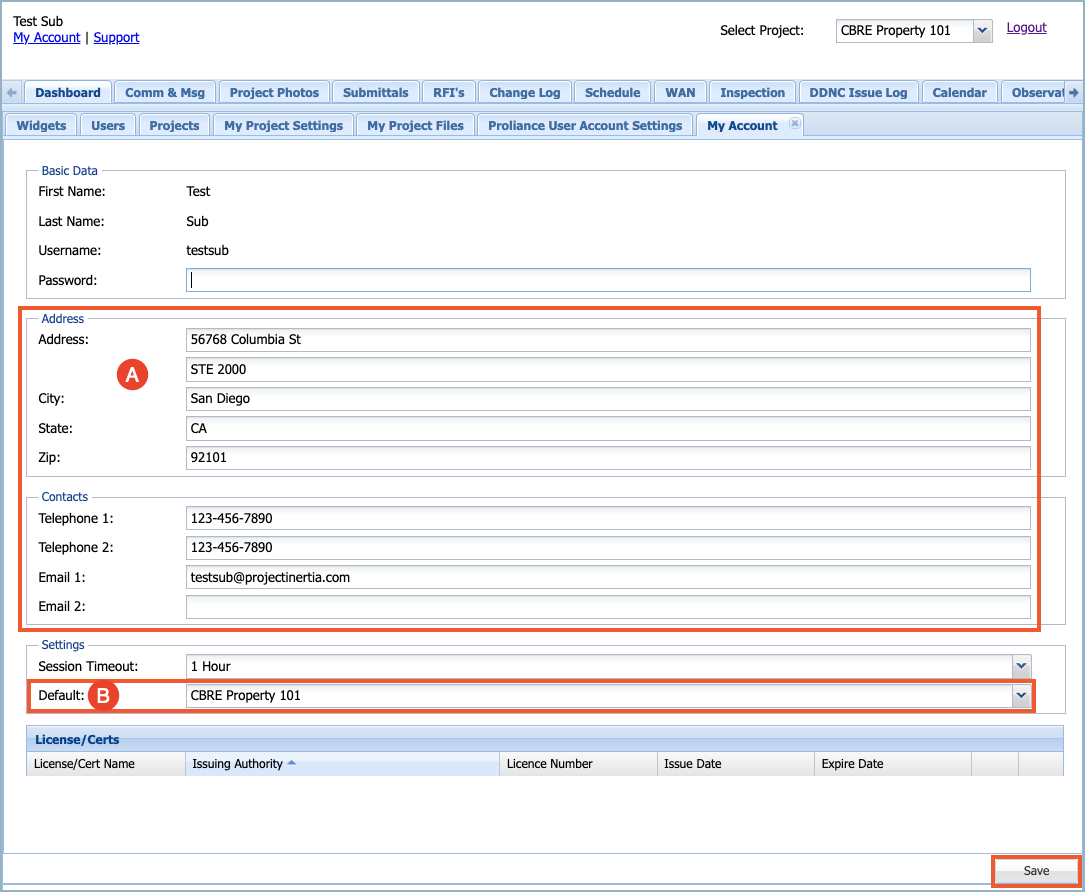Edit the State field
The width and height of the screenshot is (1085, 892).
pos(608,428)
